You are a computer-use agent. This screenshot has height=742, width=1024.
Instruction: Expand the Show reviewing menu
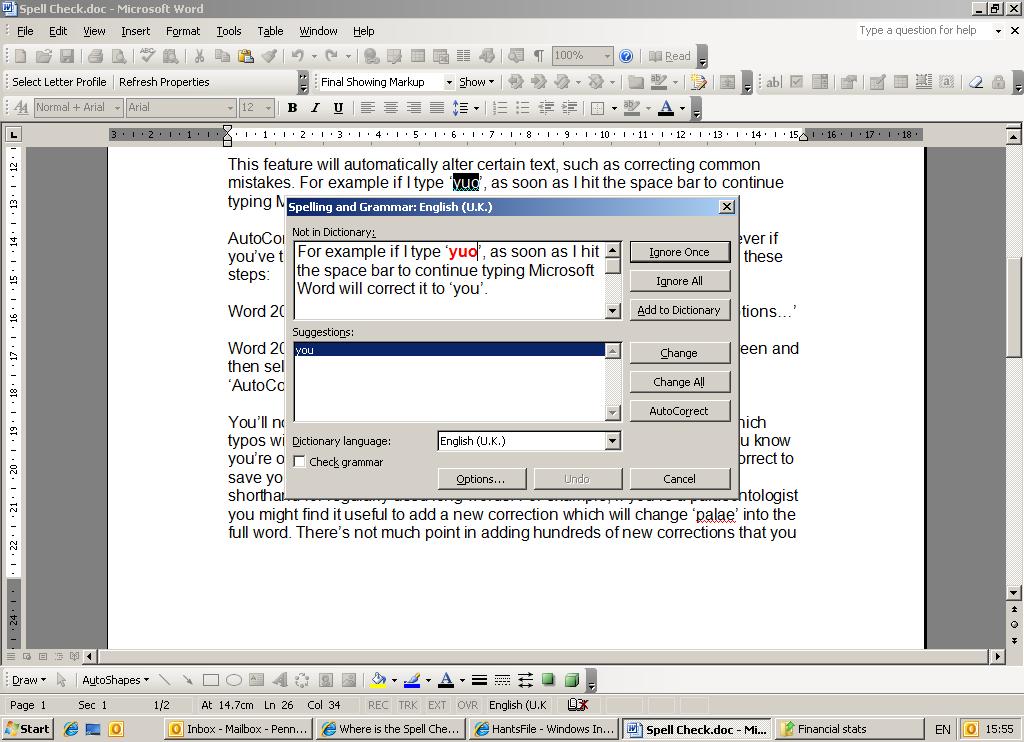coord(476,82)
